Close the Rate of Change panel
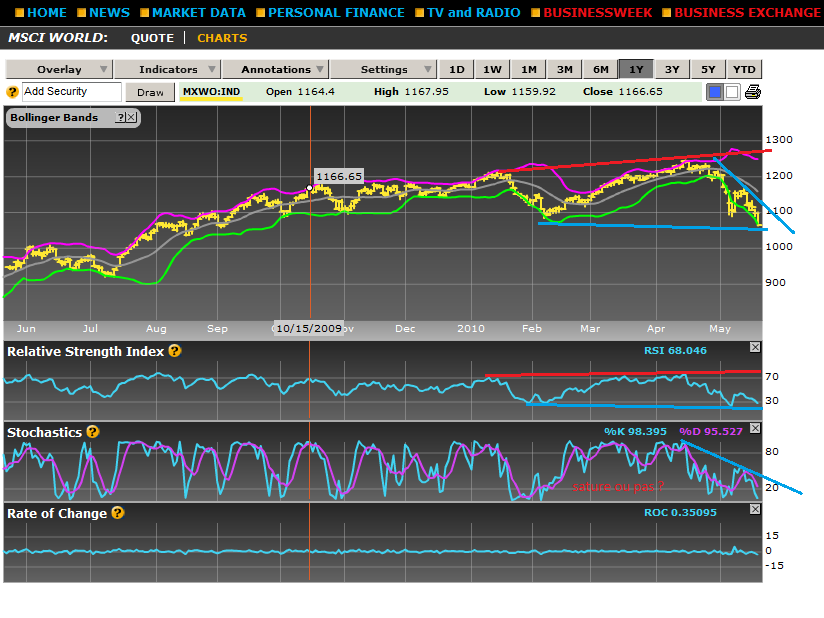Screen dimensions: 824x618 click(755, 509)
